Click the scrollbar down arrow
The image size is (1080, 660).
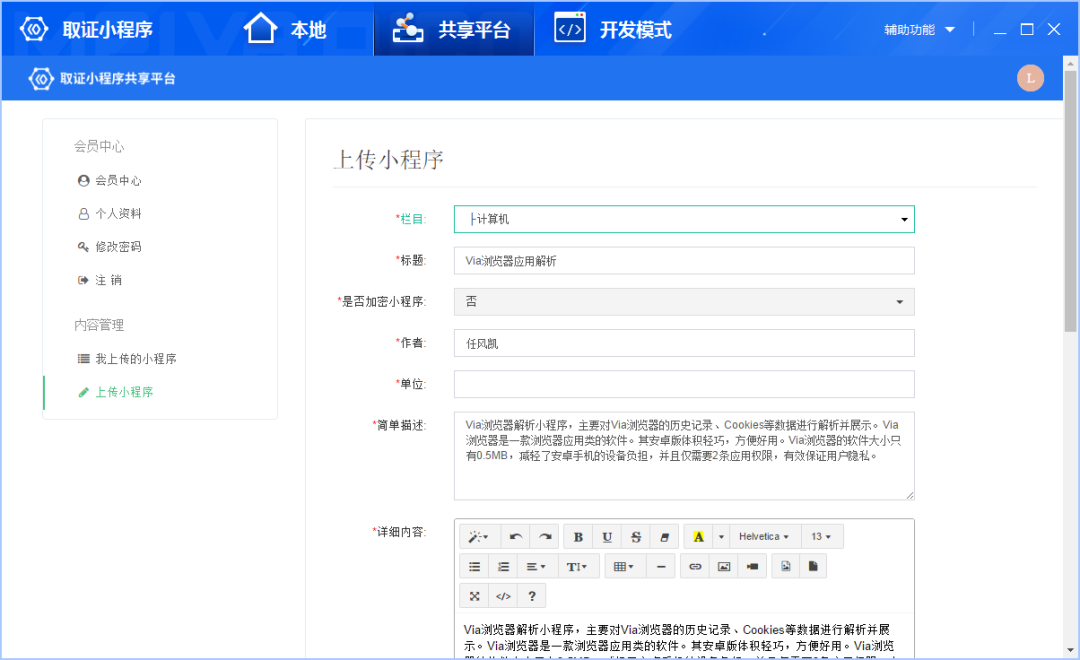[x=1070, y=650]
